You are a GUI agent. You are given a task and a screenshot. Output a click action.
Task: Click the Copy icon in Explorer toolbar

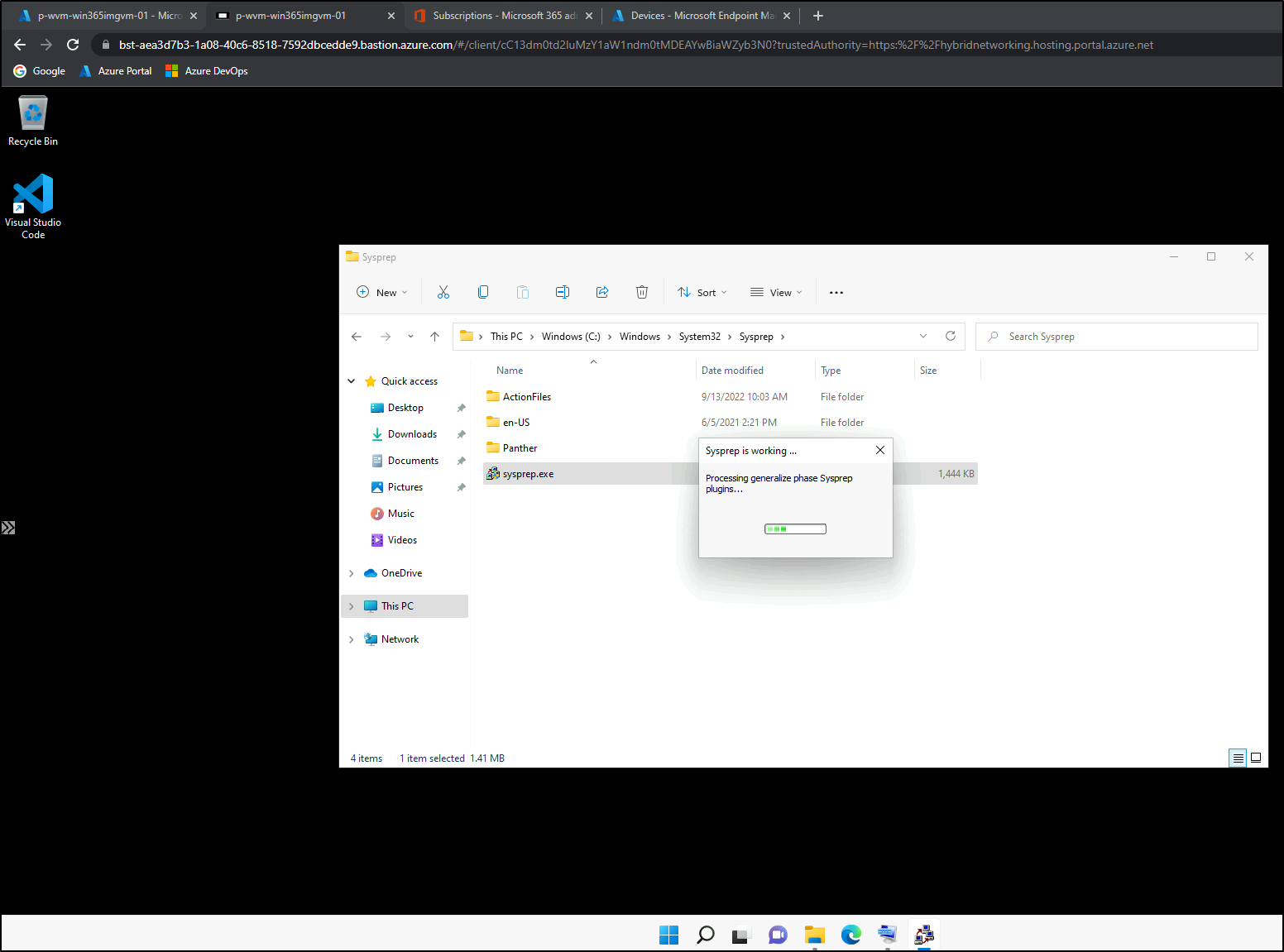pyautogui.click(x=483, y=292)
